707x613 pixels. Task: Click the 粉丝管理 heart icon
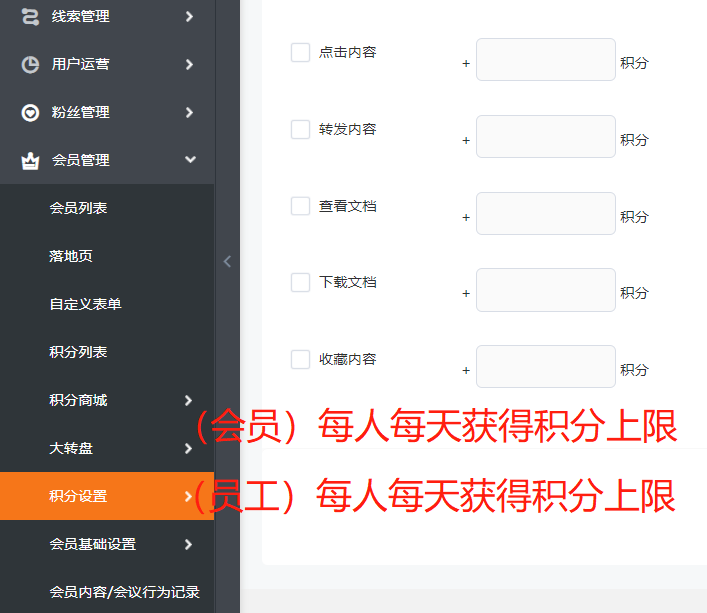(30, 112)
